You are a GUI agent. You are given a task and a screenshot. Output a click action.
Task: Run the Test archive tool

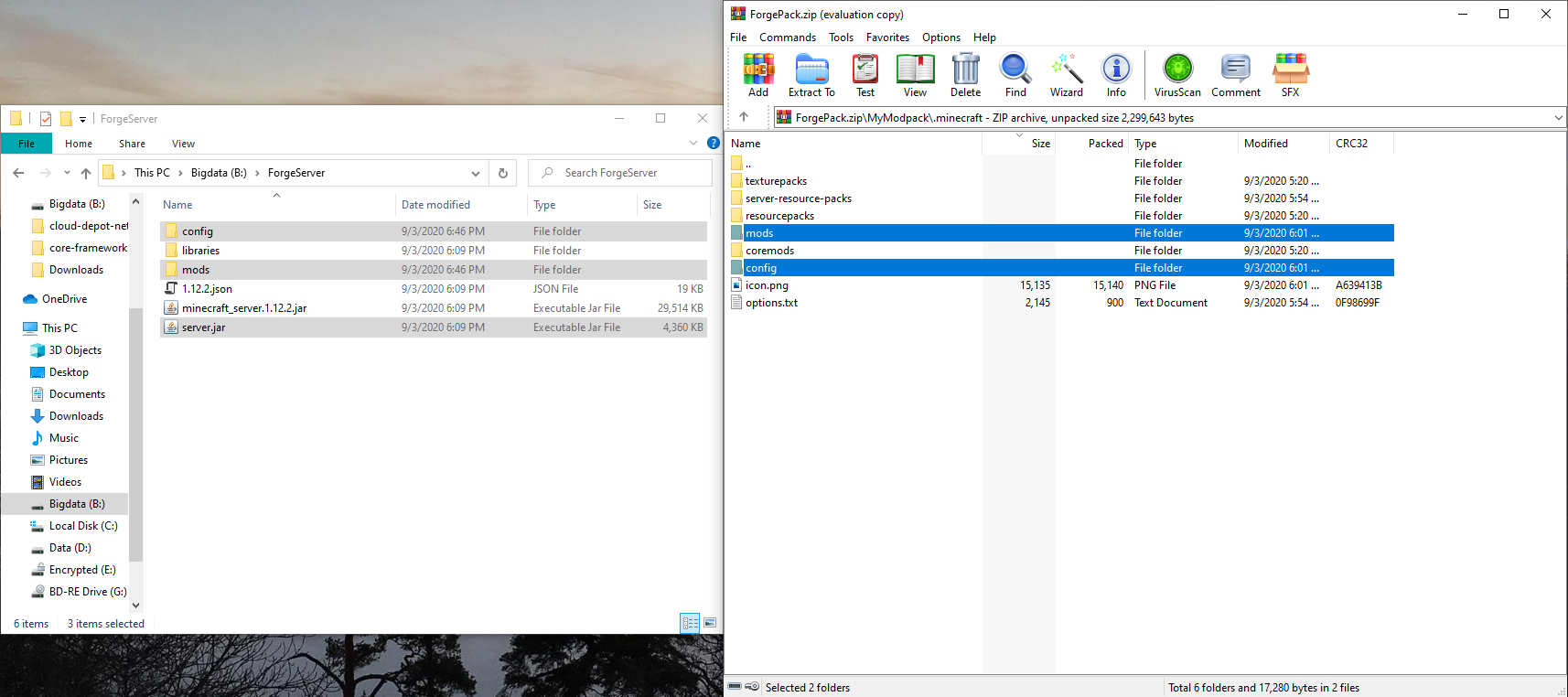point(865,75)
